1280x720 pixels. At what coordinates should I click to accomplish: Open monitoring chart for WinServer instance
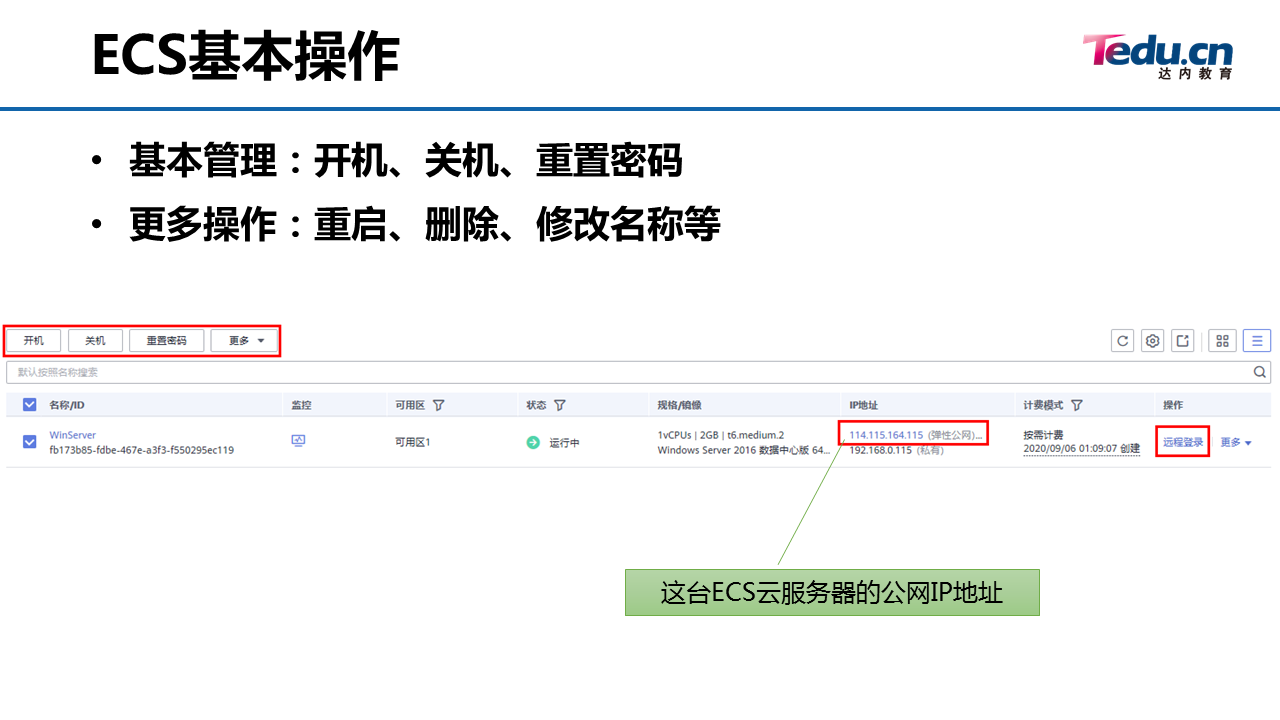pyautogui.click(x=299, y=441)
